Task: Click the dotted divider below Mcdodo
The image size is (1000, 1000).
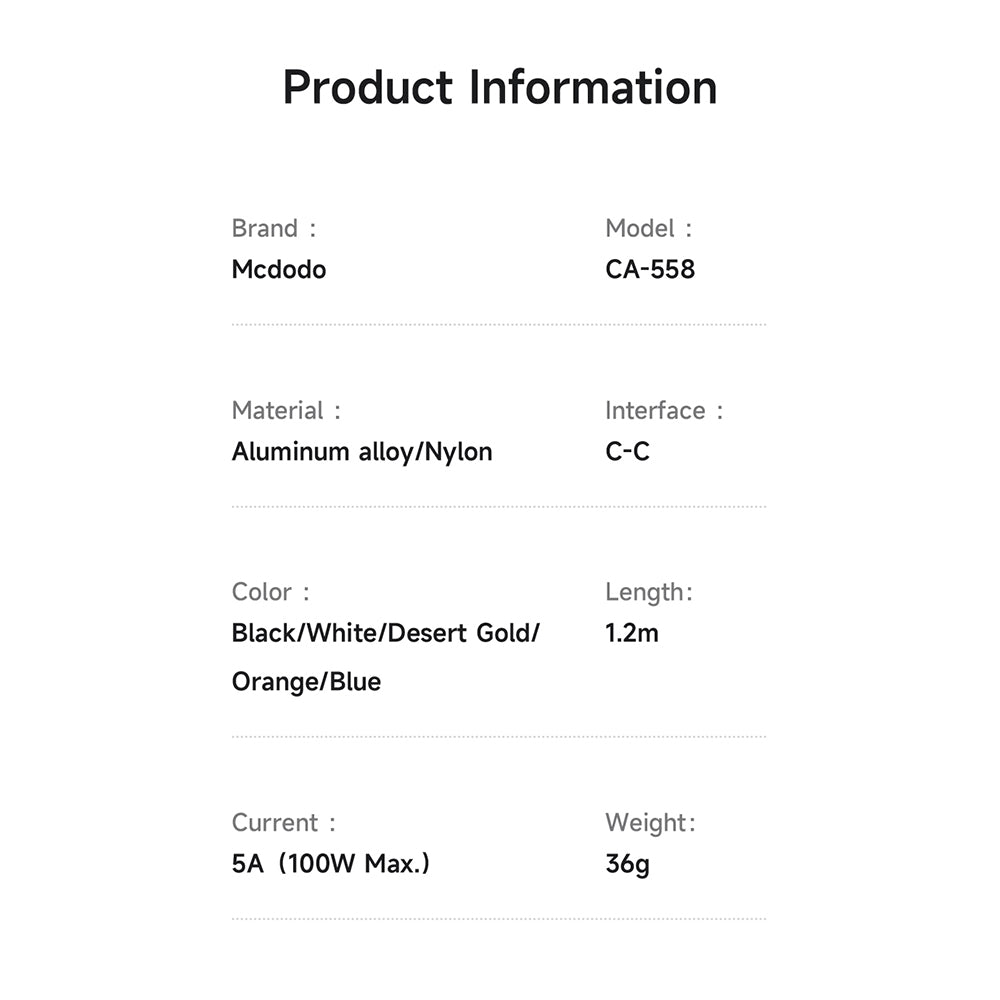Action: point(499,325)
